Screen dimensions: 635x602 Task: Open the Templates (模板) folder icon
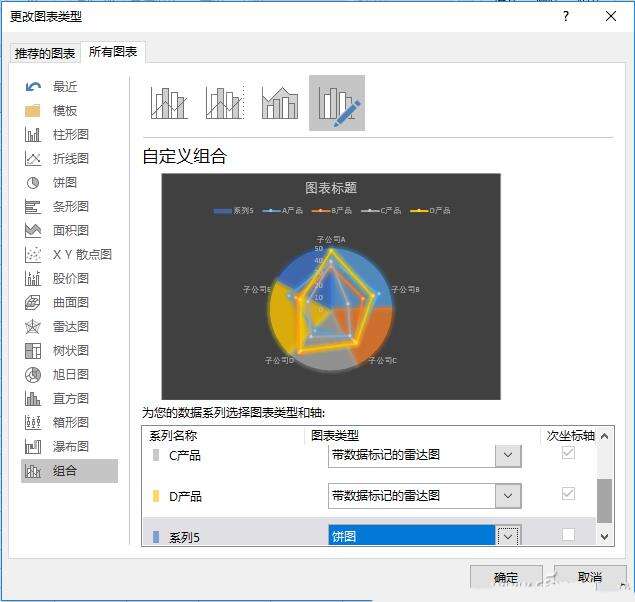(33, 111)
